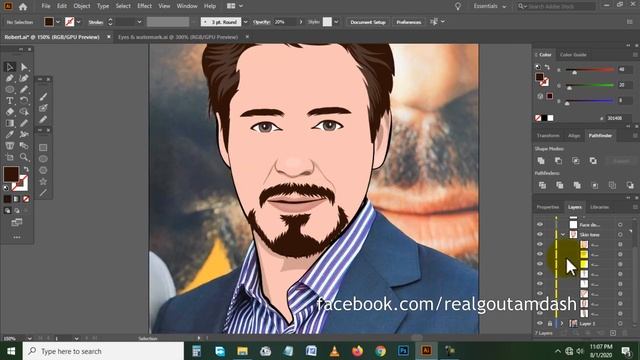Open the Effect menu
This screenshot has width=640, height=360.
click(x=144, y=6)
